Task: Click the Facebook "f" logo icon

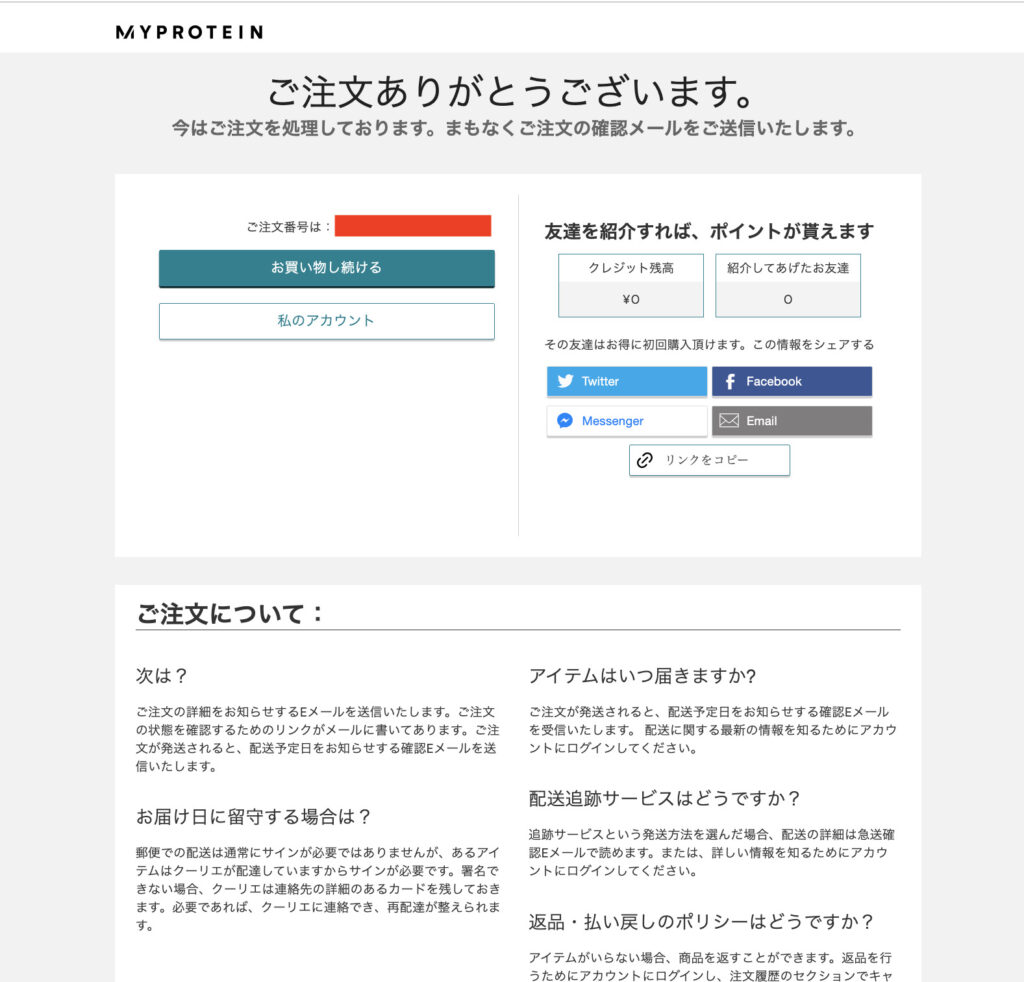Action: pyautogui.click(x=730, y=381)
